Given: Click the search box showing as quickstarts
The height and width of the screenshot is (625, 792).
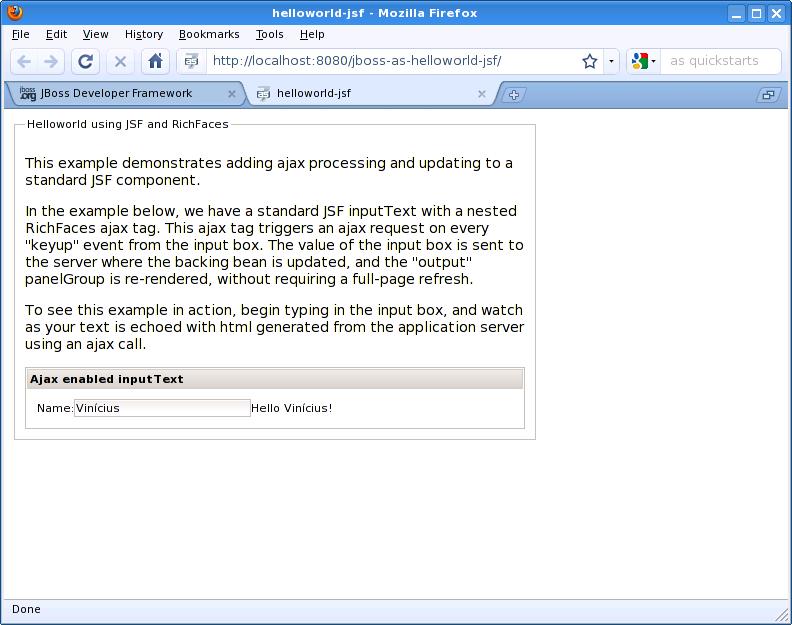Looking at the screenshot, I should [720, 61].
